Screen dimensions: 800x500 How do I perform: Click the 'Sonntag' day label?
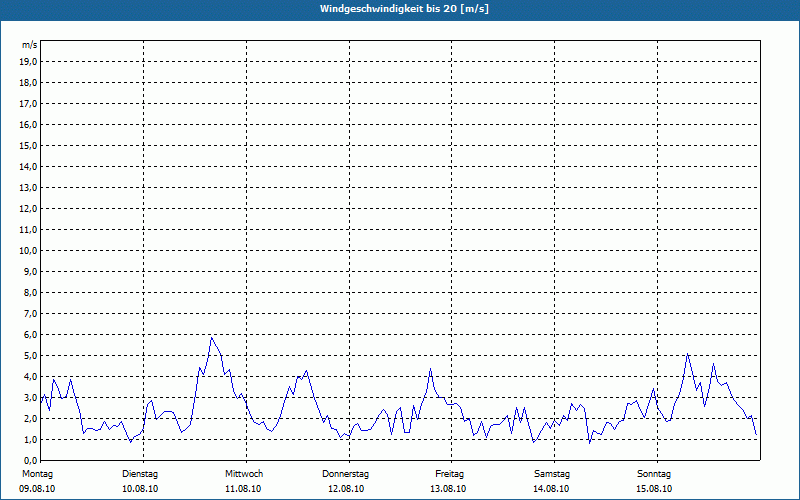654,474
